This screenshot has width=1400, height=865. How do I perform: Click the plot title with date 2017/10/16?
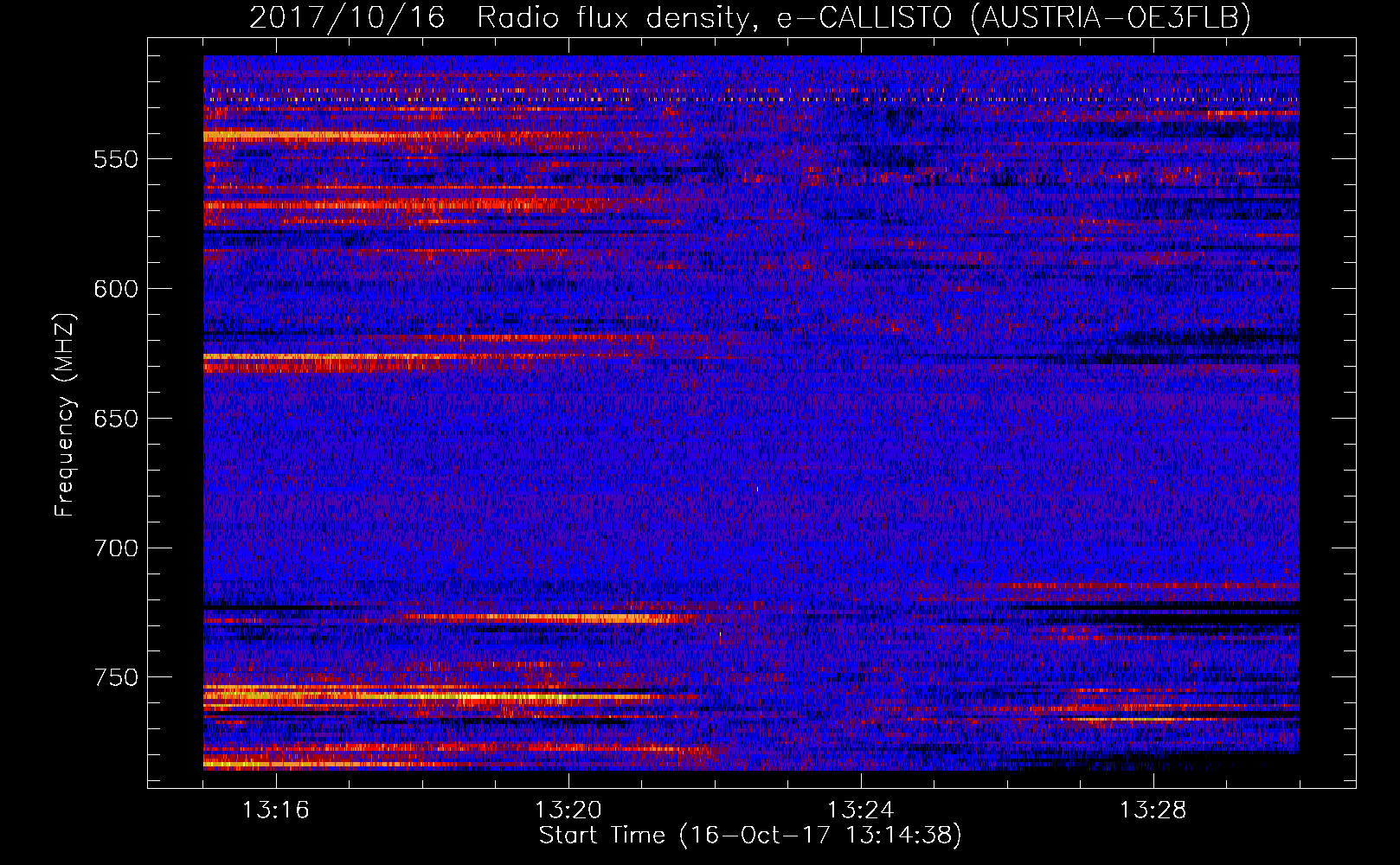pyautogui.click(x=750, y=17)
